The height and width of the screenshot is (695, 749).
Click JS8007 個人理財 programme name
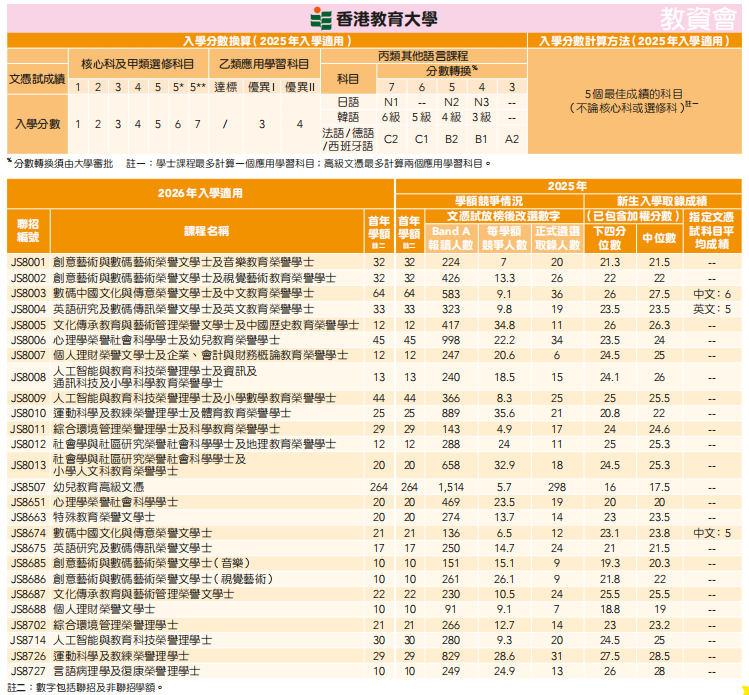[200, 355]
